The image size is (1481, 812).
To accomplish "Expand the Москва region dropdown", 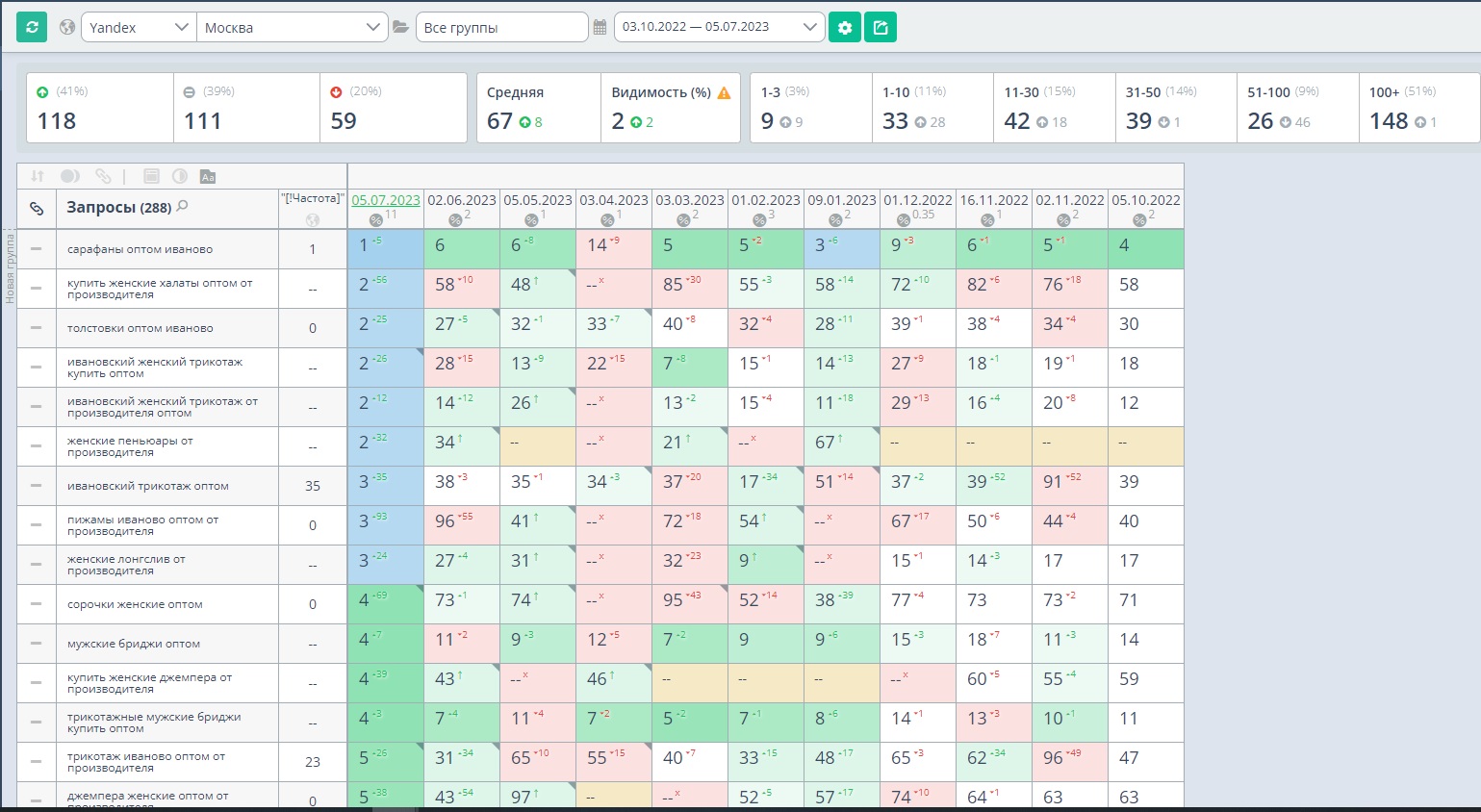I will (292, 27).
